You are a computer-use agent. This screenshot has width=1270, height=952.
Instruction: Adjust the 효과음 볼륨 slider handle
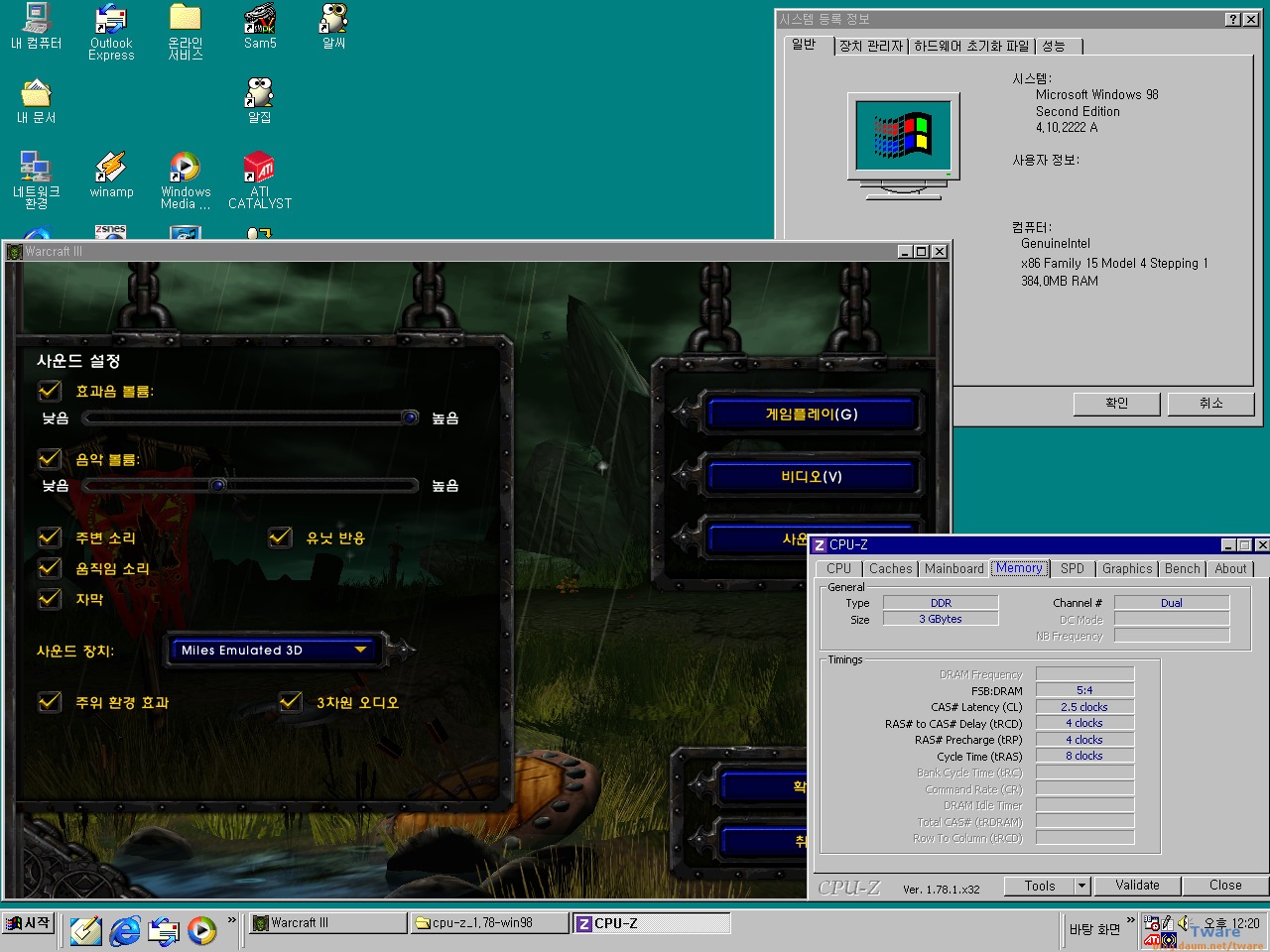[410, 417]
